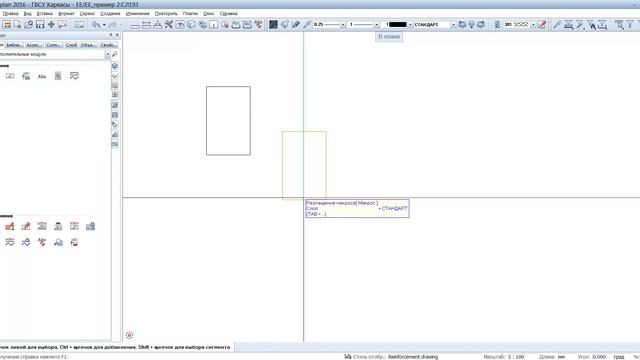Click the first red icon in the lower palette

10,226
